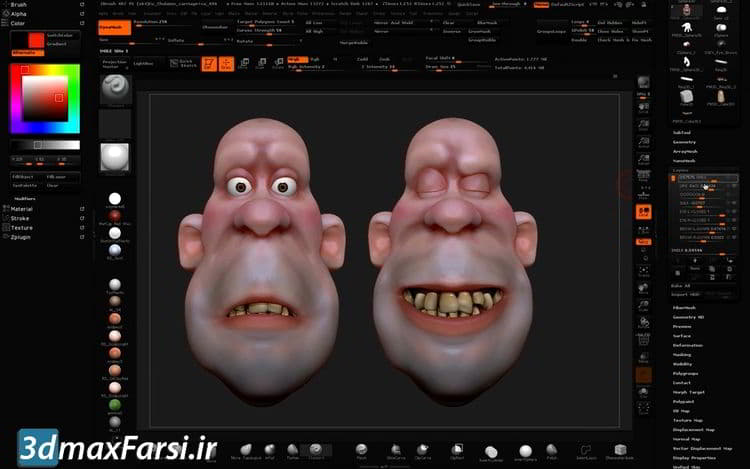Open the Polypaint section
750x469 pixels.
point(683,402)
